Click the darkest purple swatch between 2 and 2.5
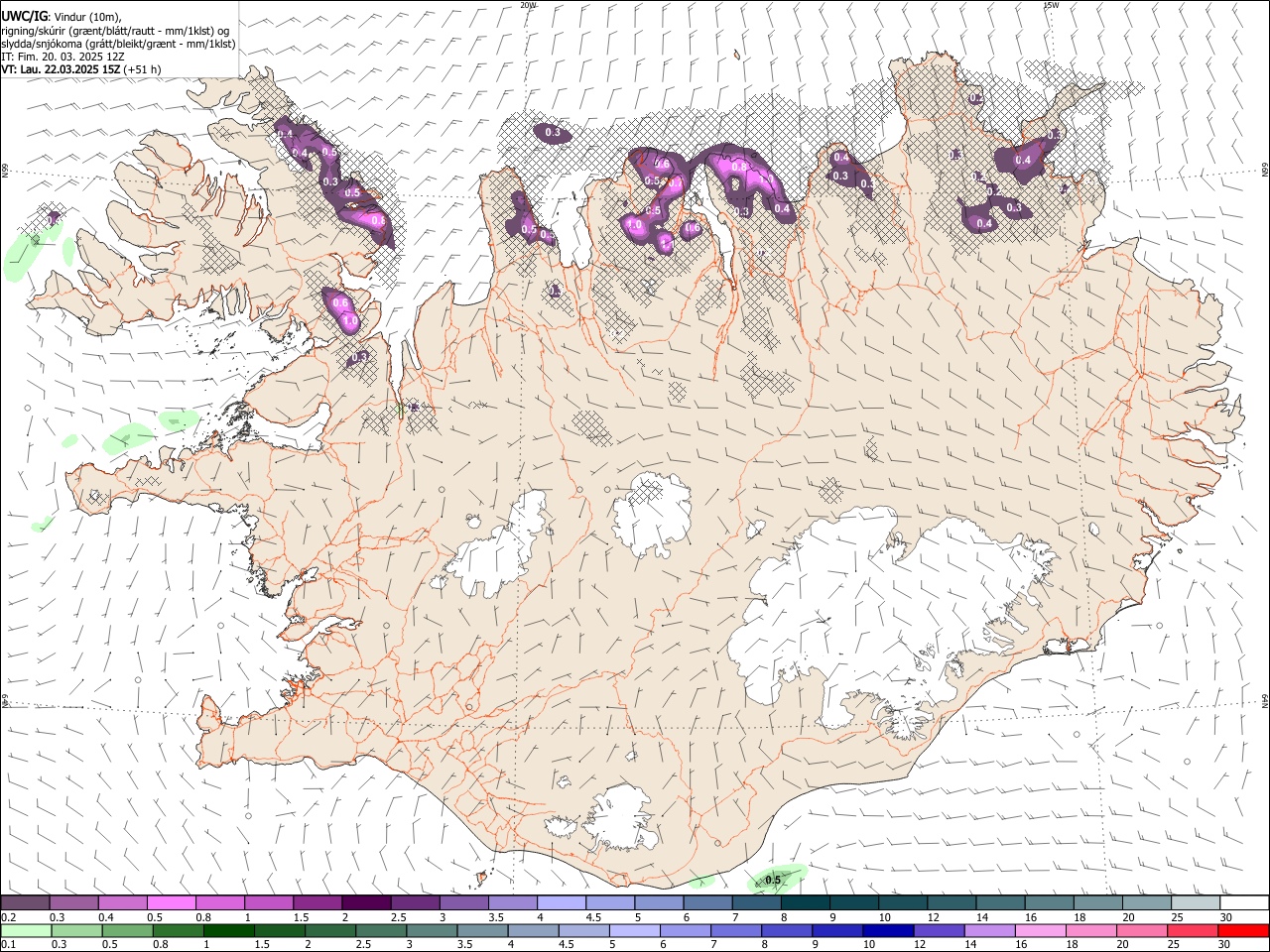1270x952 pixels. click(x=366, y=903)
